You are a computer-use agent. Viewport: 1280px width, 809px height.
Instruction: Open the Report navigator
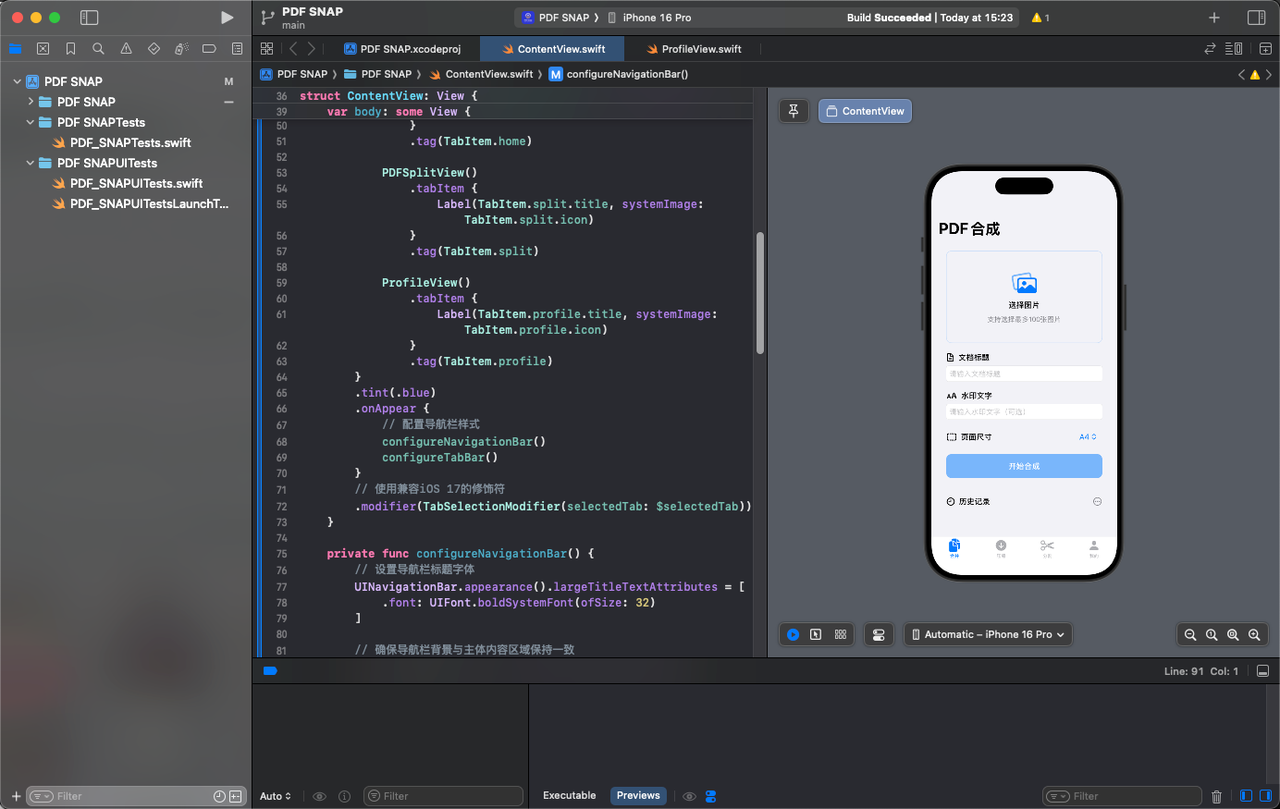click(237, 48)
